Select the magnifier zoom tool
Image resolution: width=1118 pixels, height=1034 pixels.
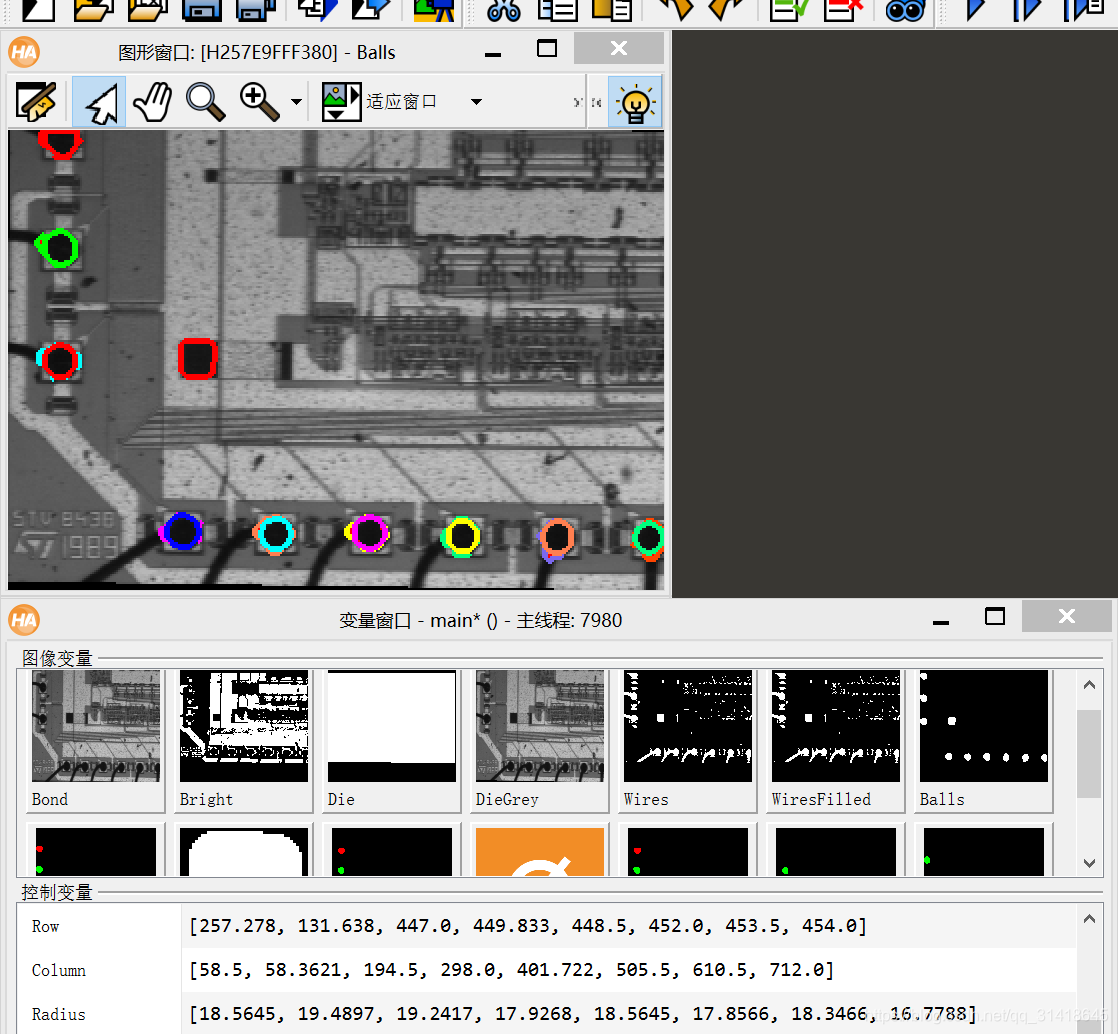coord(206,101)
